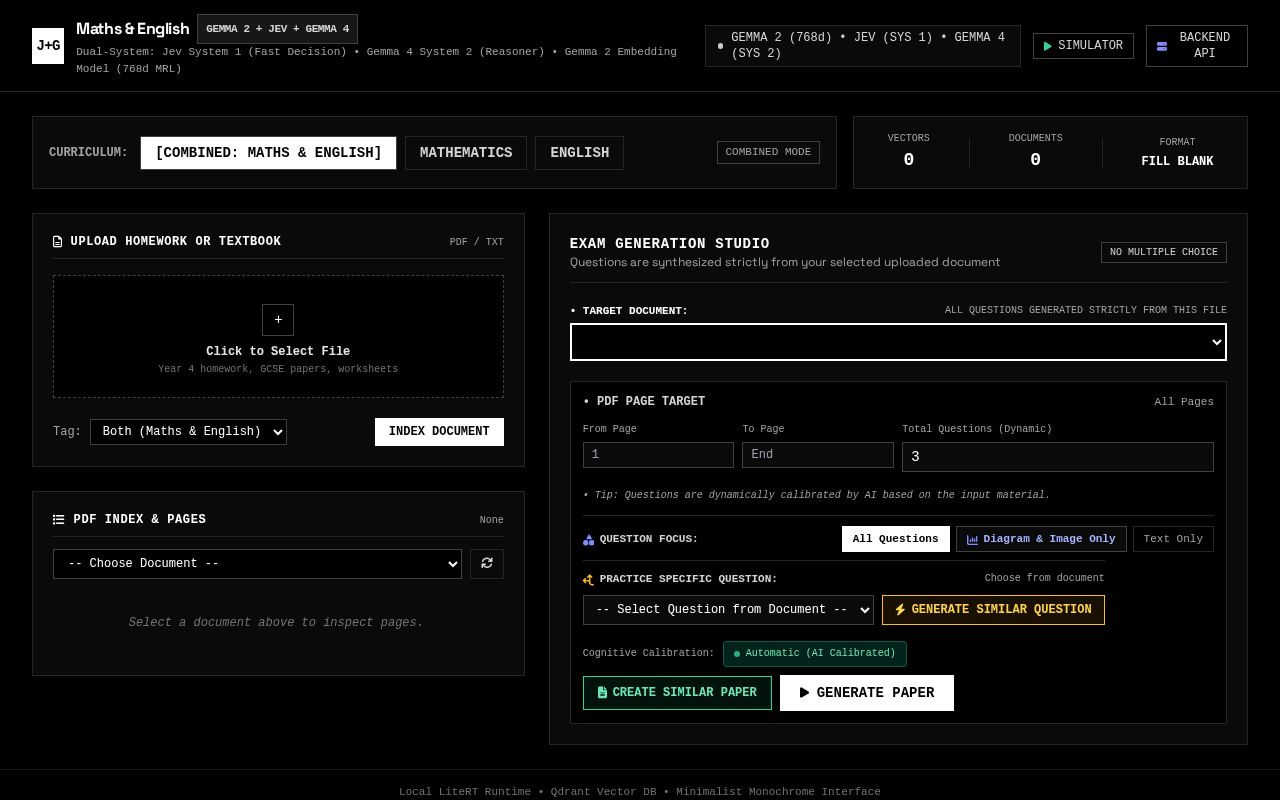Screen dimensions: 1280x800
Task: Click the file upload drop zone
Action: coord(278,337)
